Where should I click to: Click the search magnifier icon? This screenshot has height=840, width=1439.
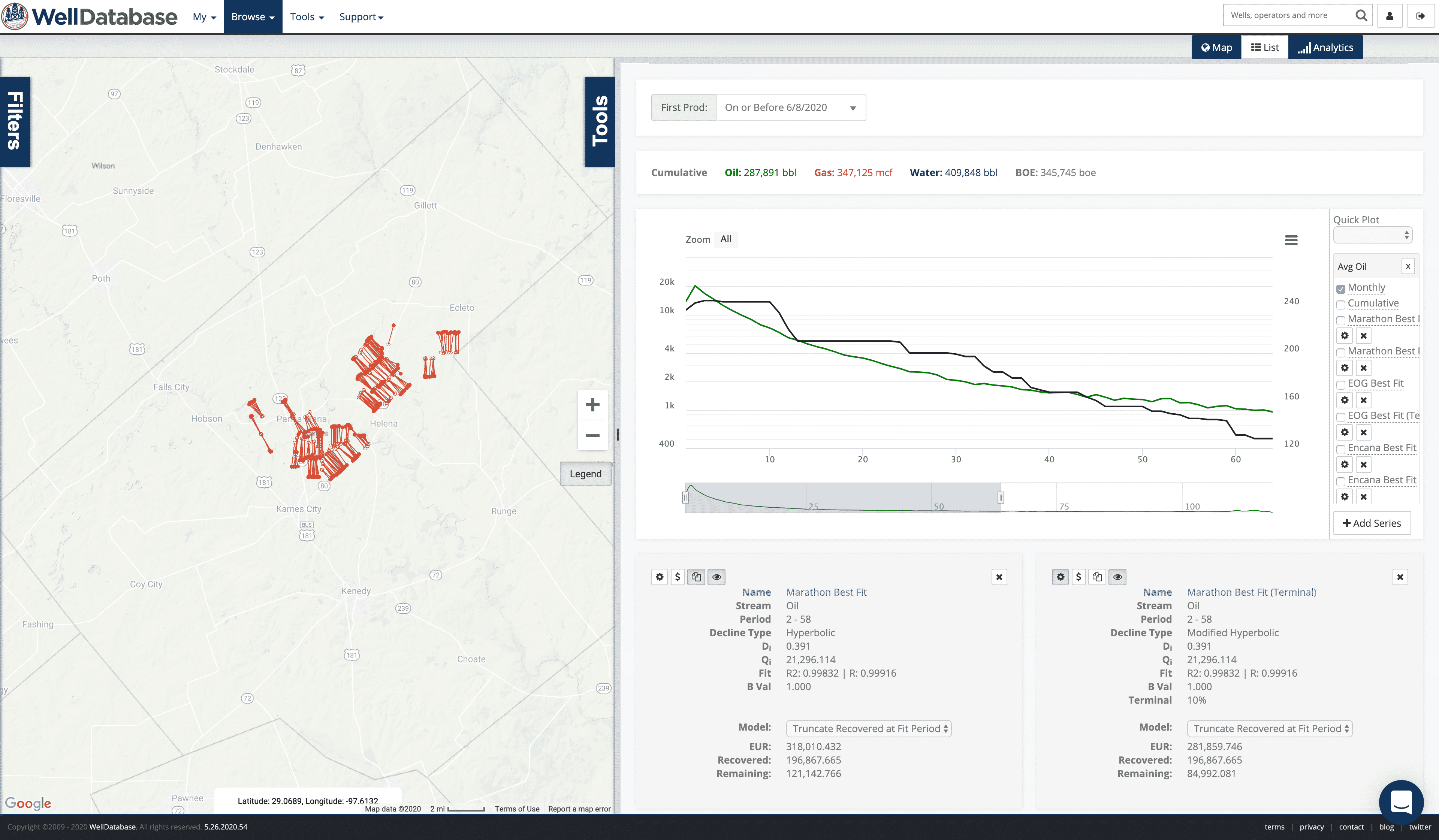point(1361,15)
